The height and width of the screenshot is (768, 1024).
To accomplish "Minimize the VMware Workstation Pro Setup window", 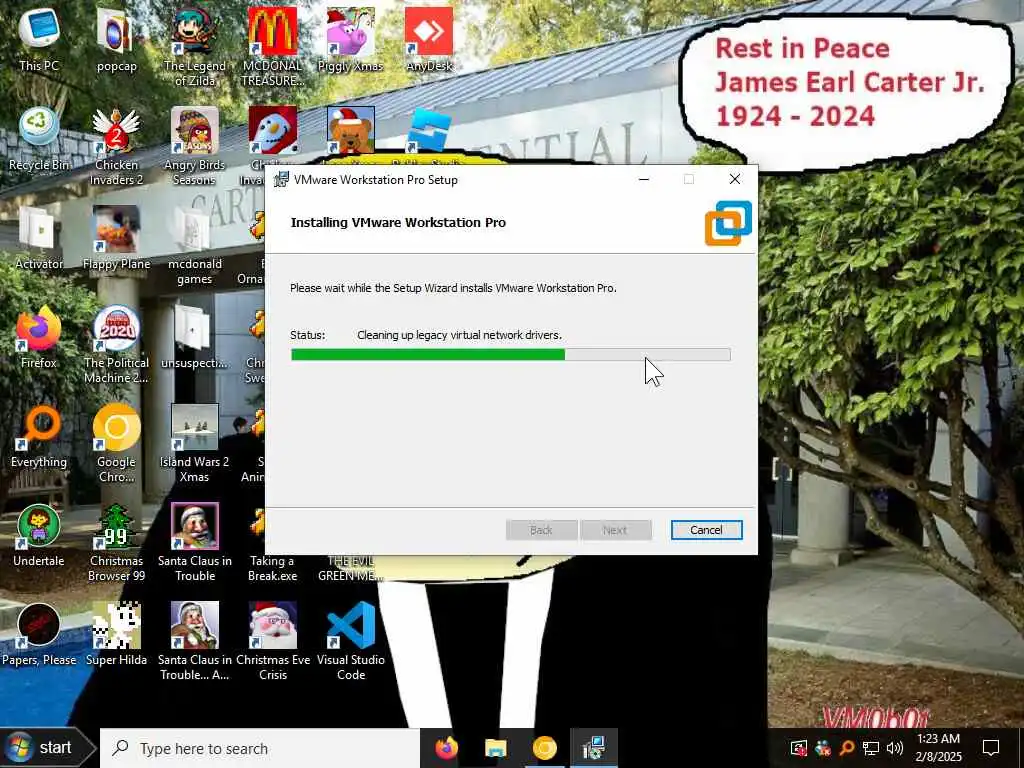I will click(644, 180).
